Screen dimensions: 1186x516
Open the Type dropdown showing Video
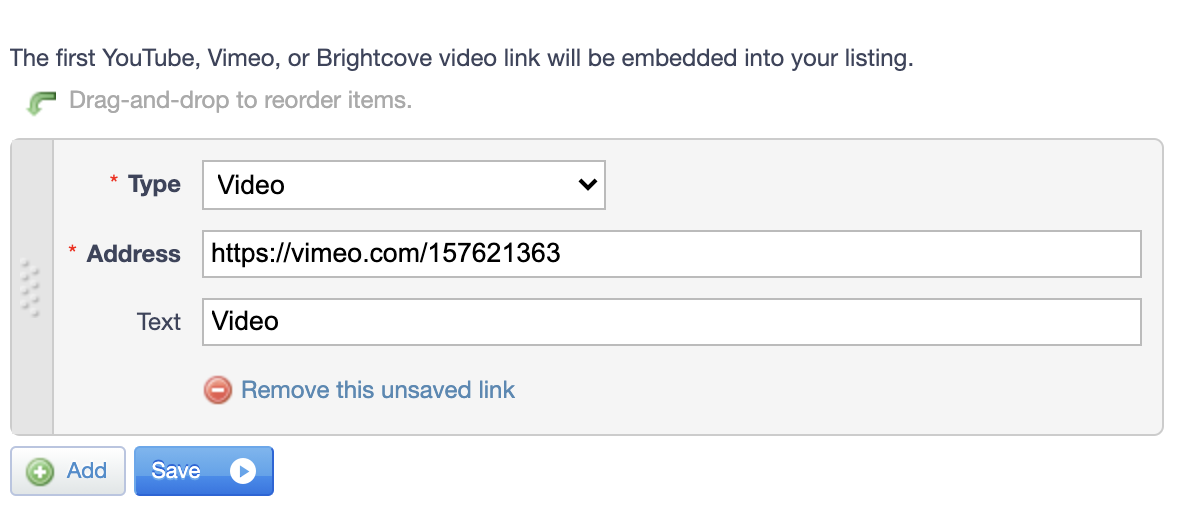(x=404, y=185)
